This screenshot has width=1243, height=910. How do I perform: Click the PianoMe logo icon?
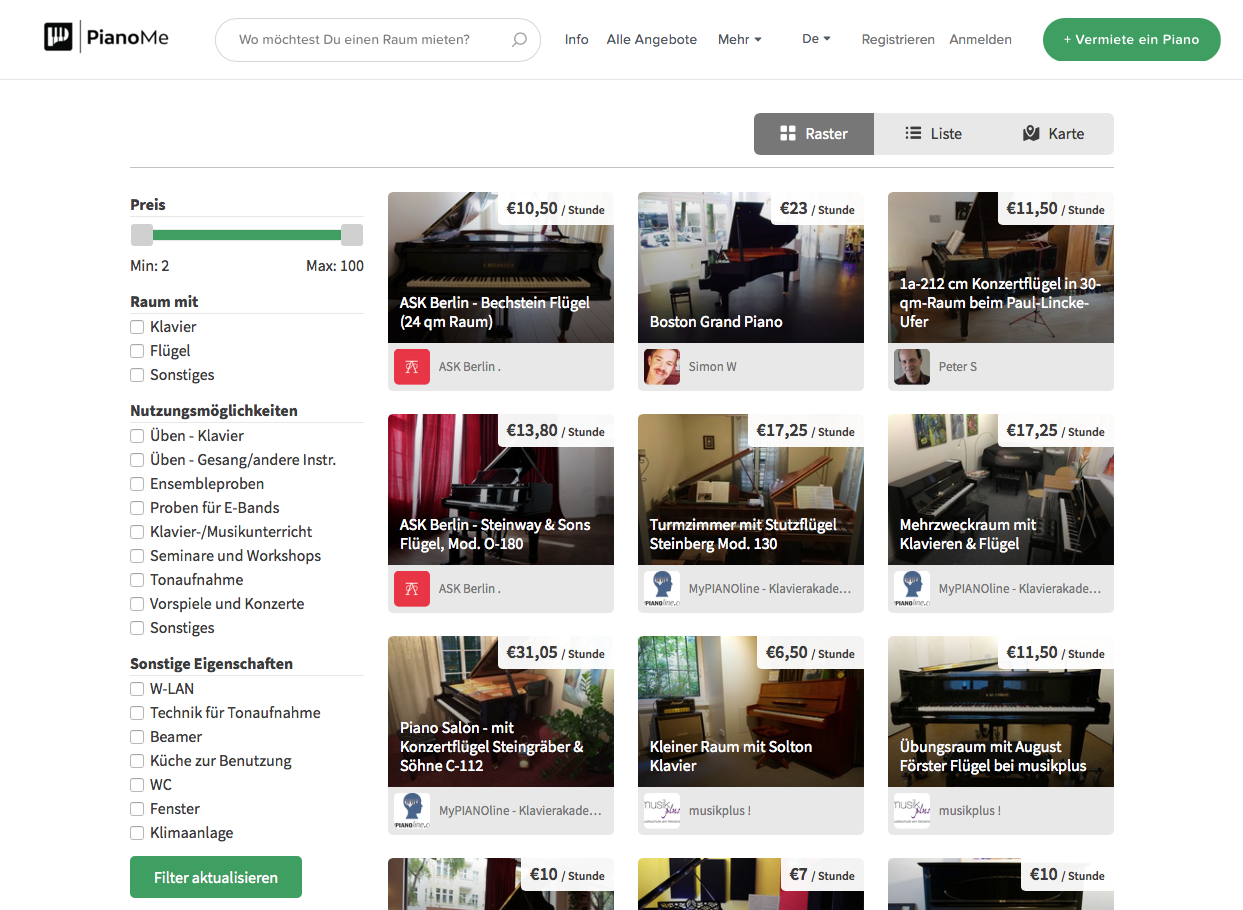58,38
